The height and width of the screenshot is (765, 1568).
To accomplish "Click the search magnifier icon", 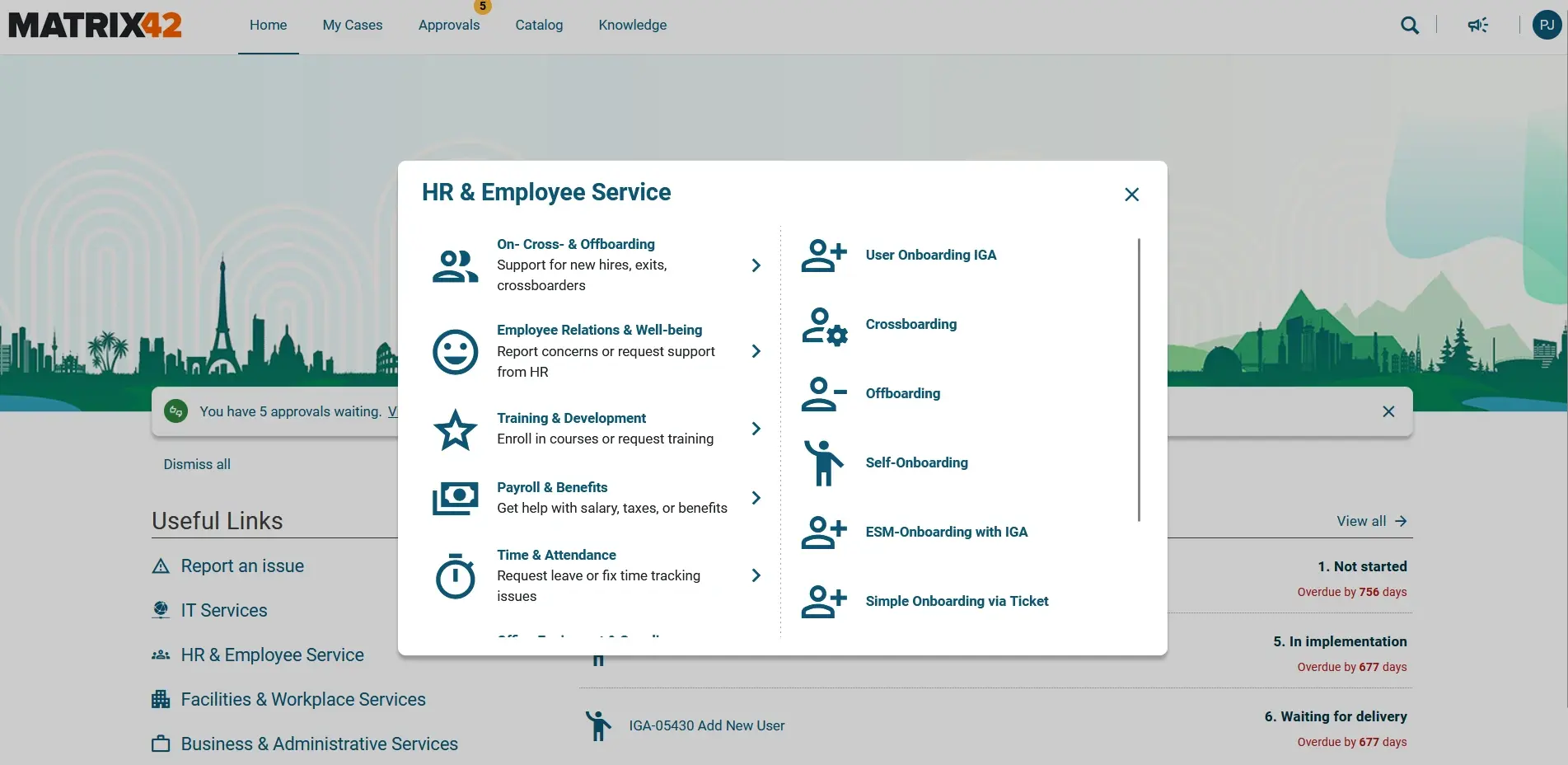I will click(x=1409, y=26).
